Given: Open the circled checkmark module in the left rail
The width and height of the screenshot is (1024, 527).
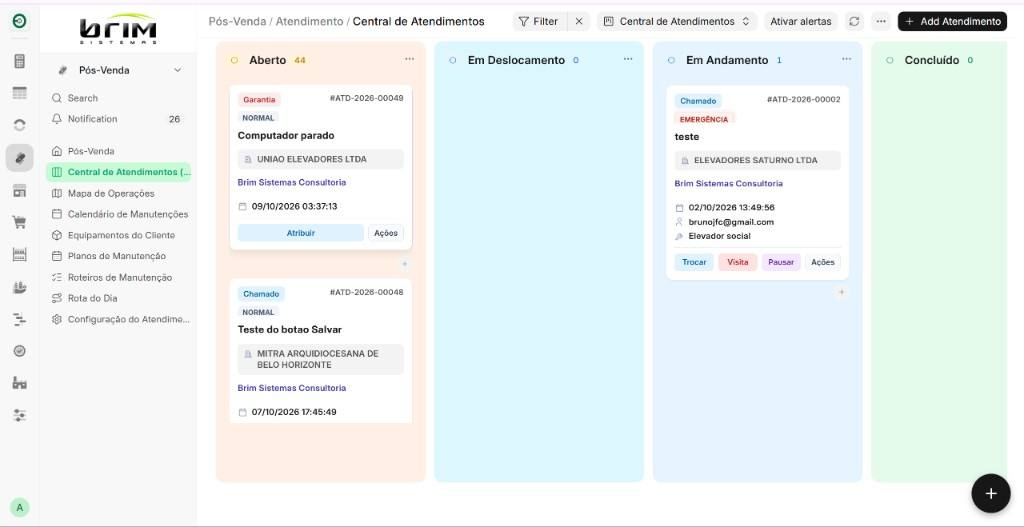Looking at the screenshot, I should 20,351.
